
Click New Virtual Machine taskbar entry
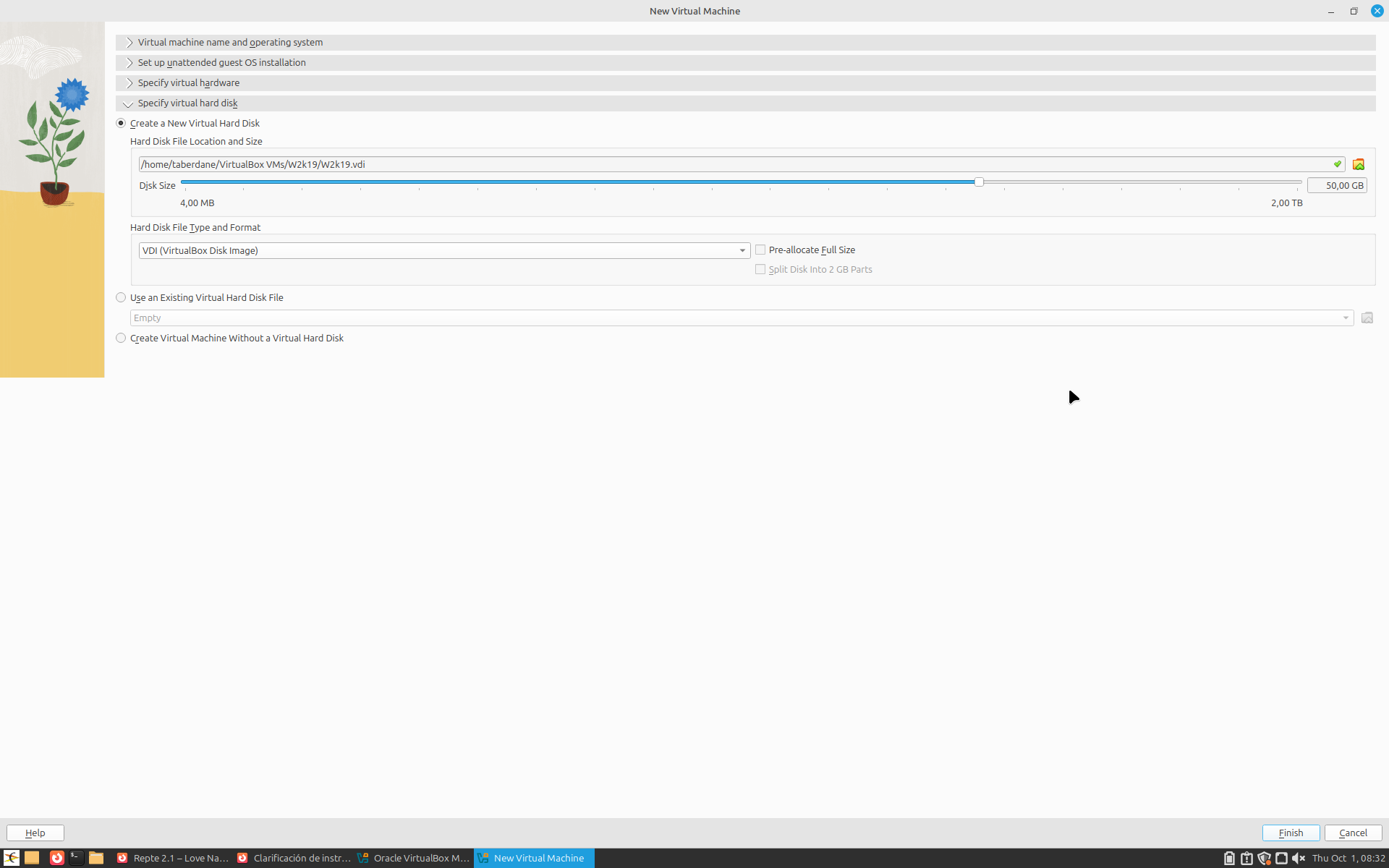pos(534,858)
